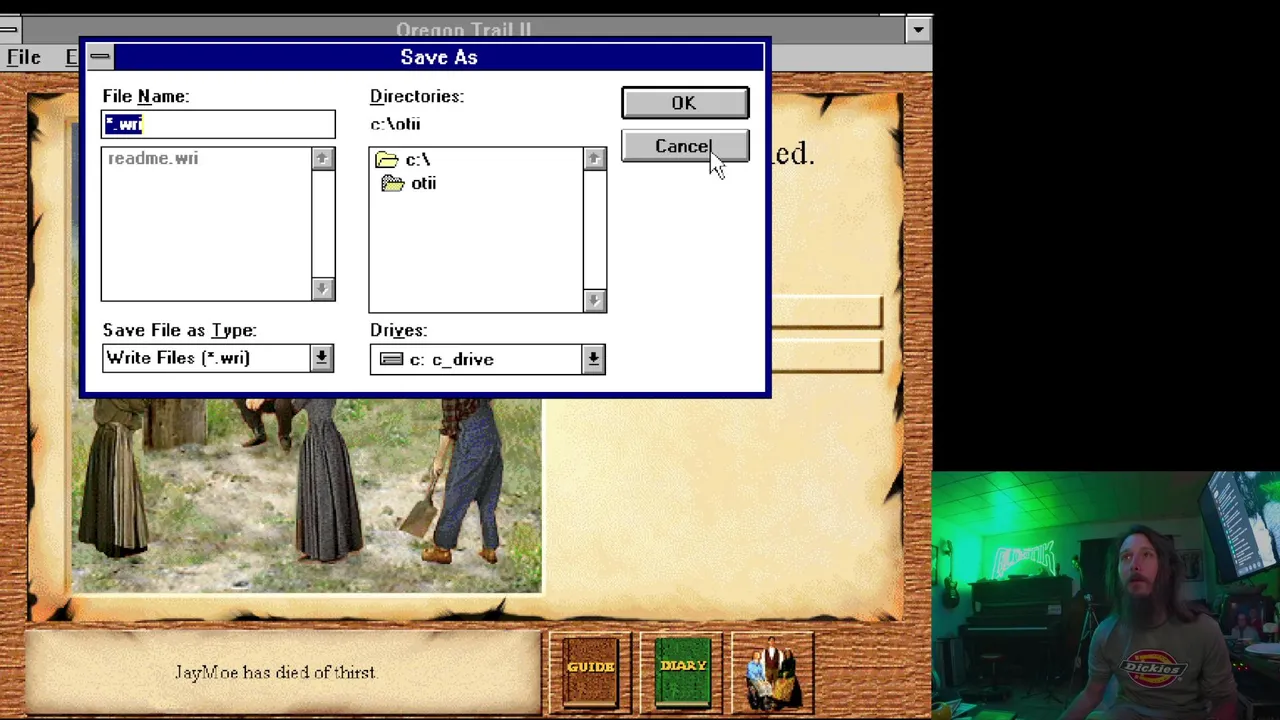Screen dimensions: 1280x720
Task: Open the party members portrait icon
Action: (x=771, y=671)
